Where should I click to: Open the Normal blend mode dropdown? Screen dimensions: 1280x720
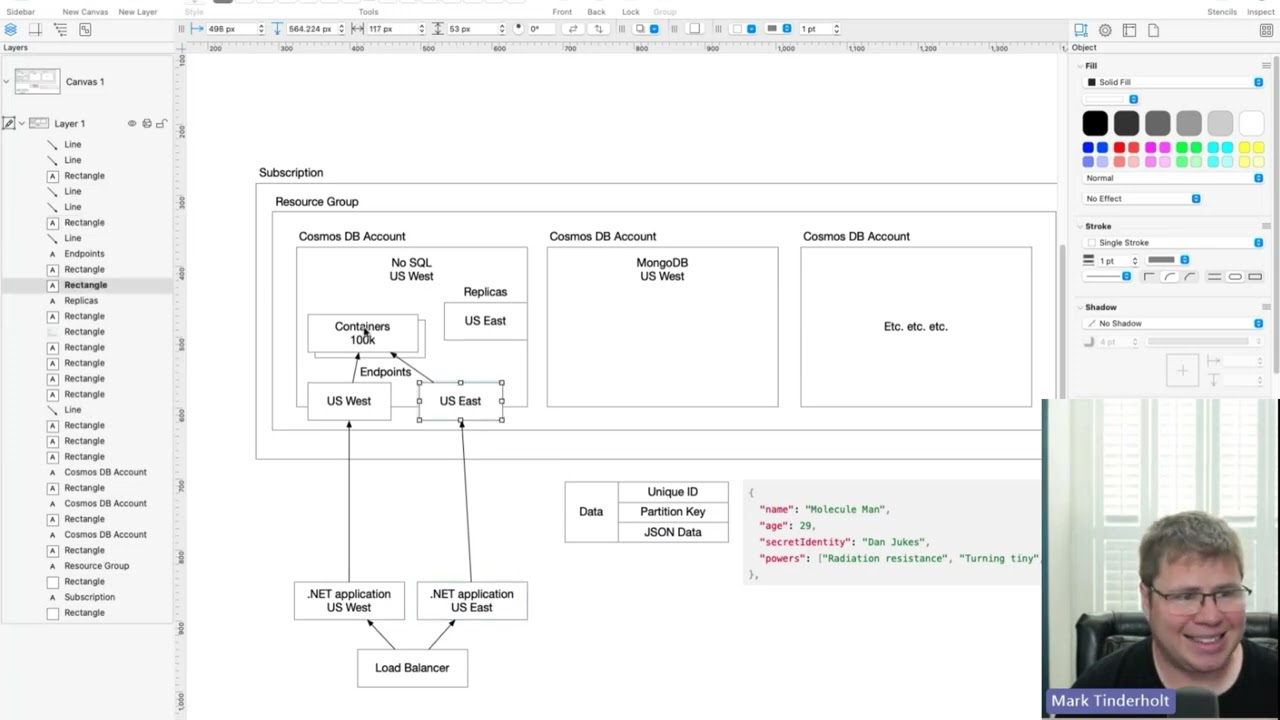pyautogui.click(x=1174, y=178)
